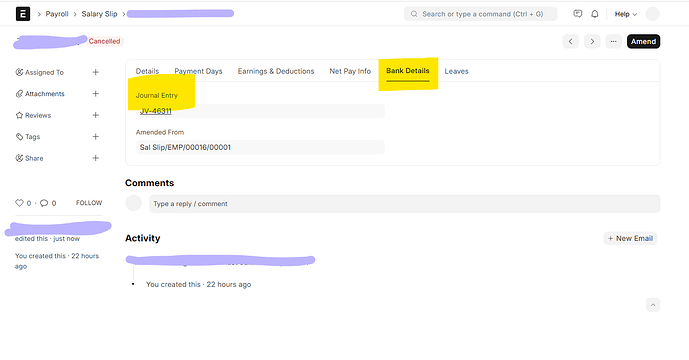Switch to Earnings & Deductions tab
This screenshot has width=689, height=360.
pyautogui.click(x=276, y=71)
